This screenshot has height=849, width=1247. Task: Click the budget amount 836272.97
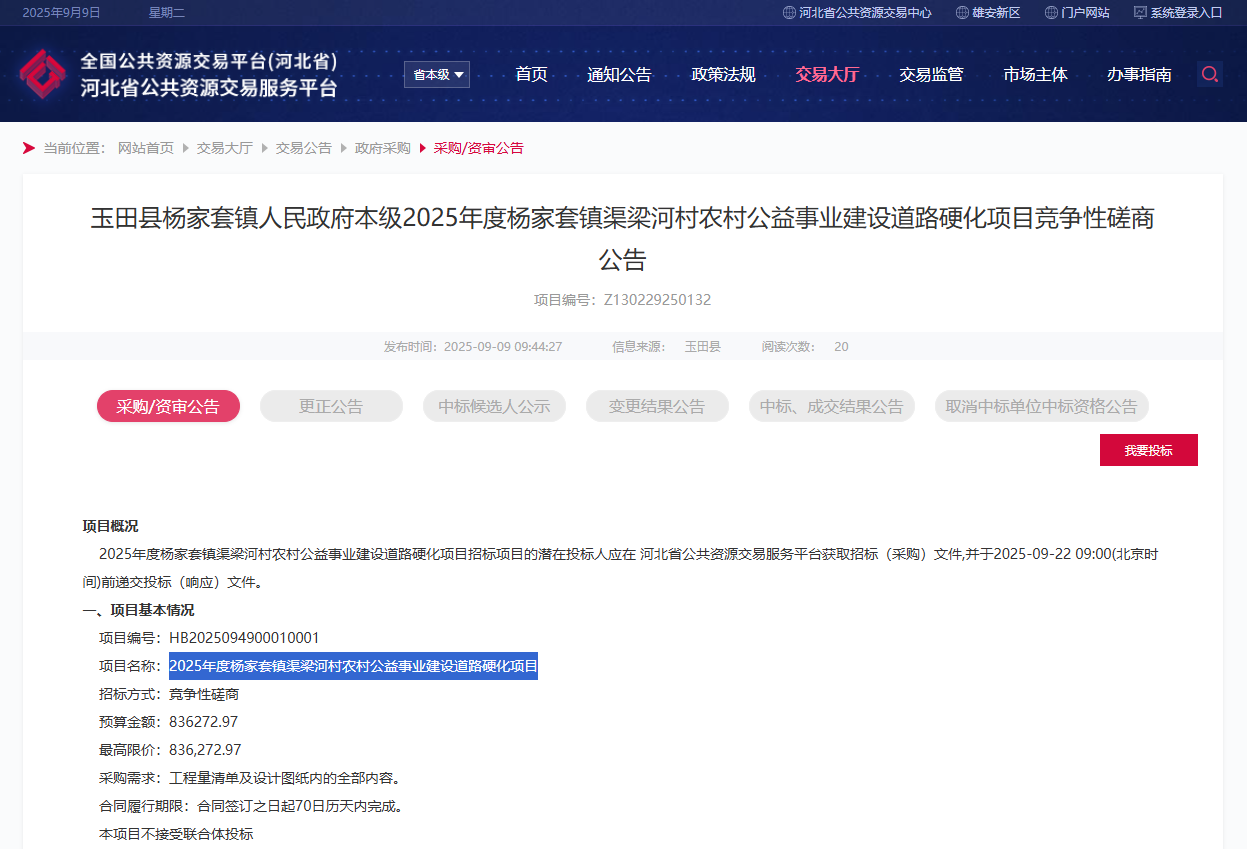click(x=204, y=722)
